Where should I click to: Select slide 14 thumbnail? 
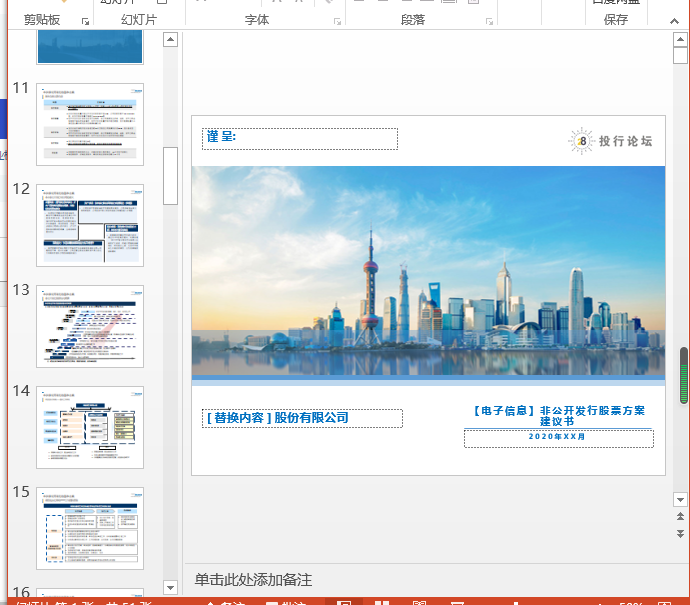[x=90, y=427]
